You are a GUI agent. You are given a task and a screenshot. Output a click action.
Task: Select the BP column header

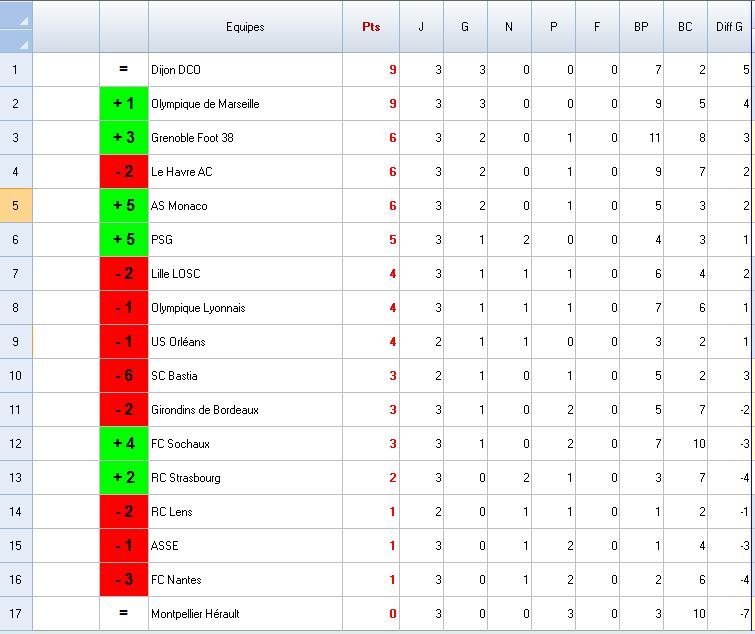641,27
